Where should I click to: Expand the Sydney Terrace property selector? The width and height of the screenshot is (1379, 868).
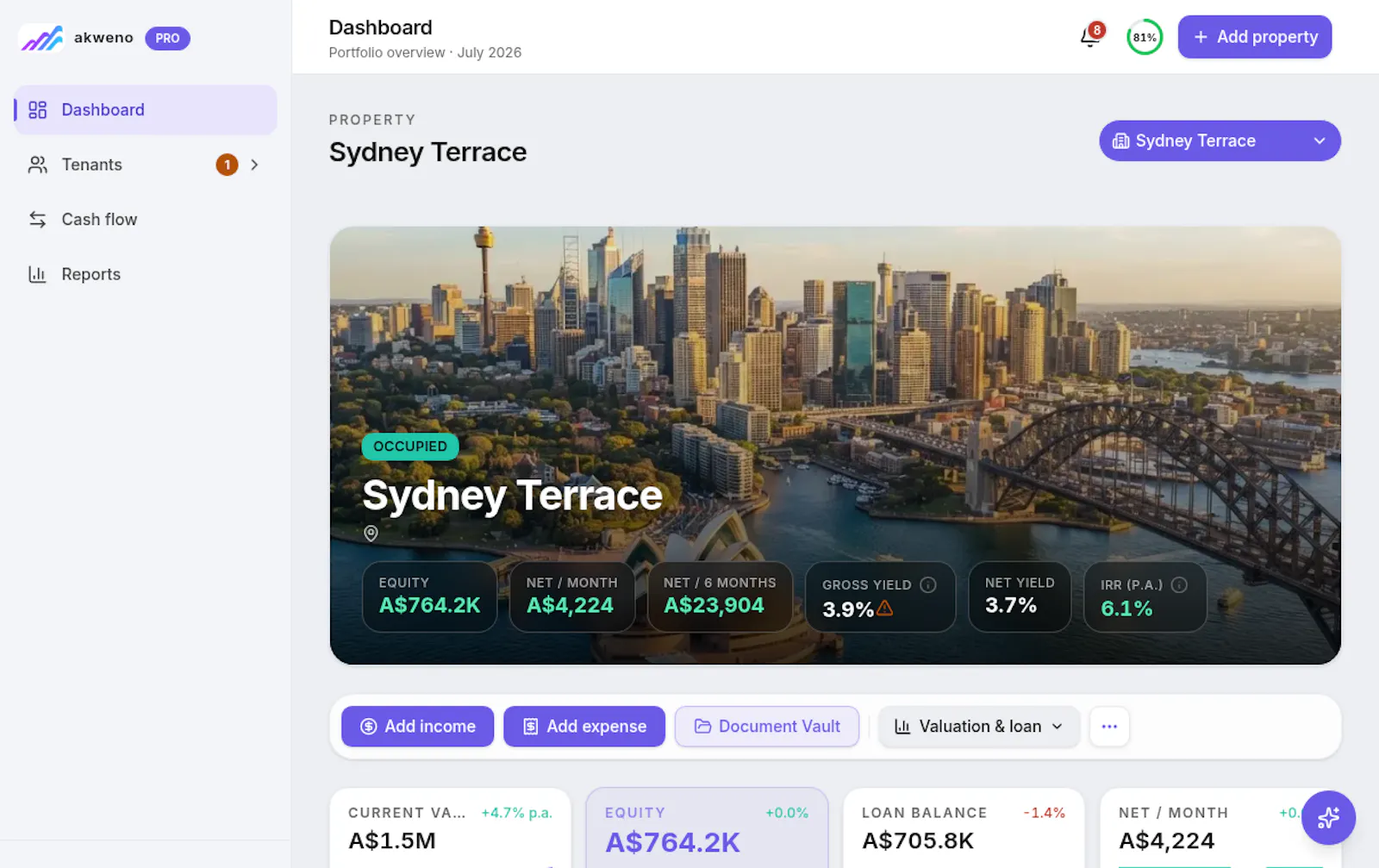click(1220, 141)
